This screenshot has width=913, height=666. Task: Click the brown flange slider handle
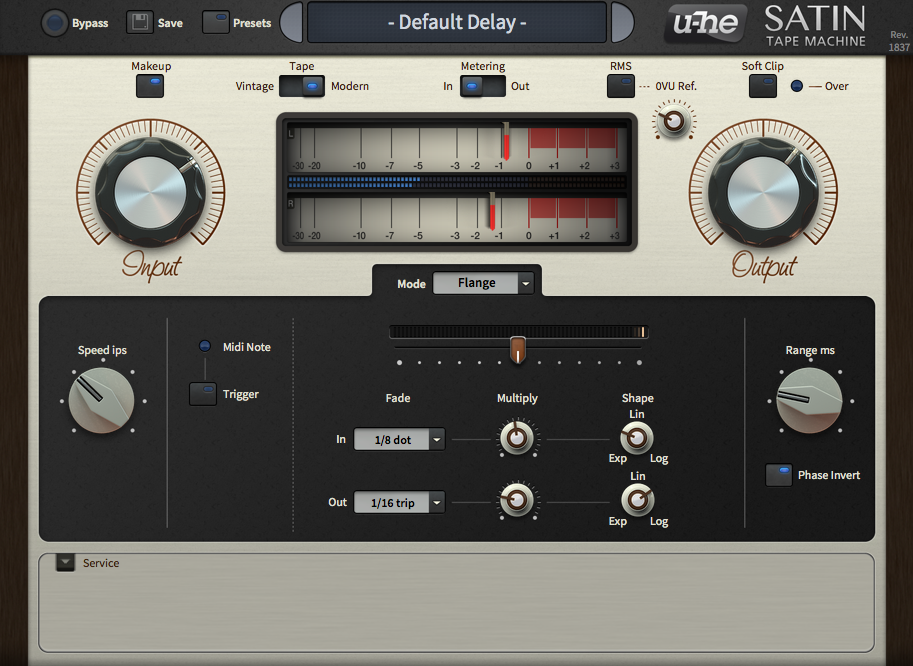click(518, 350)
